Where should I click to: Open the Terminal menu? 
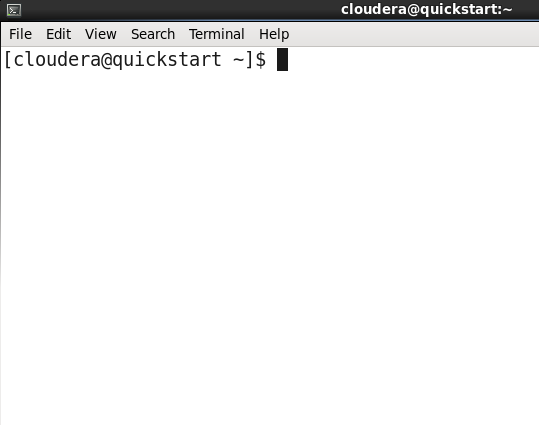(x=217, y=34)
